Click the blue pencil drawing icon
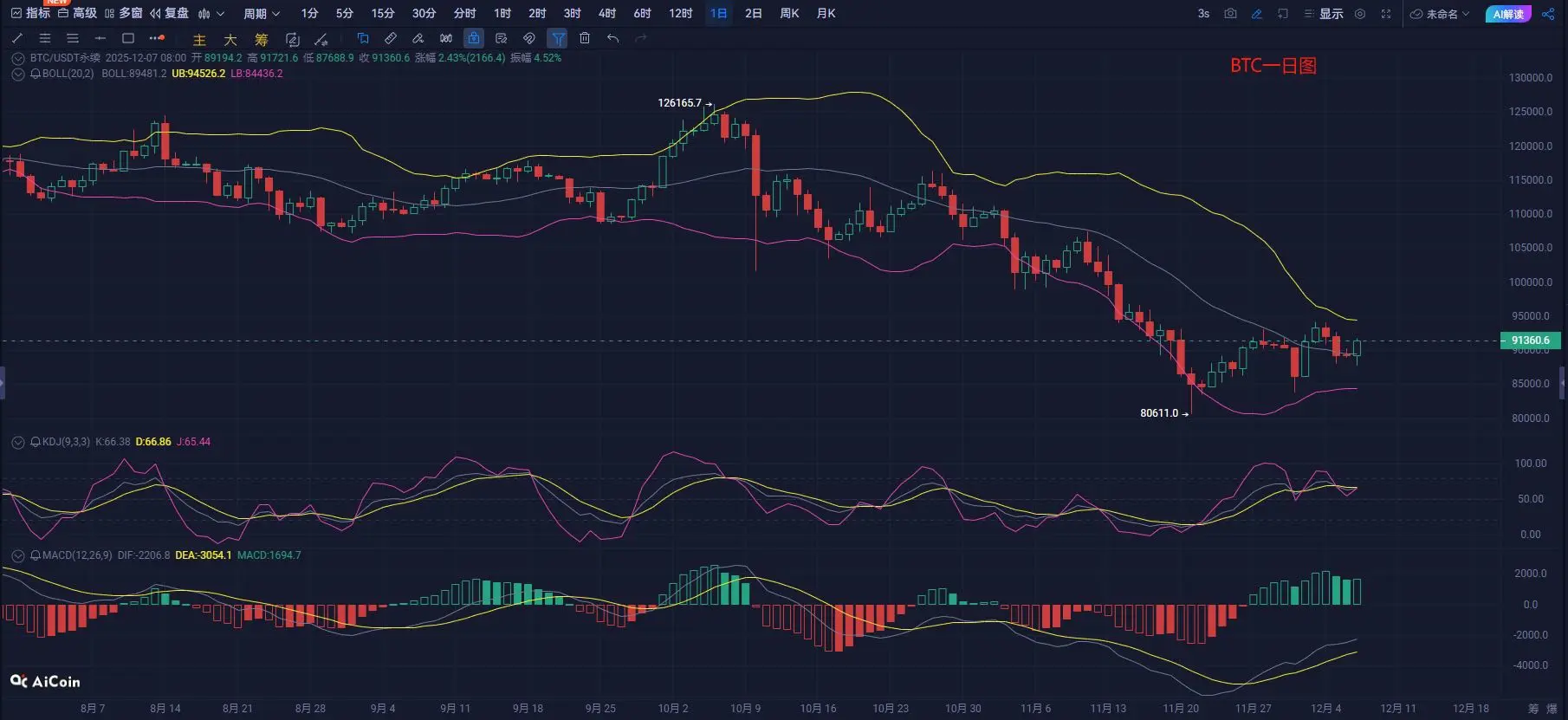This screenshot has width=1568, height=720. click(x=1257, y=14)
